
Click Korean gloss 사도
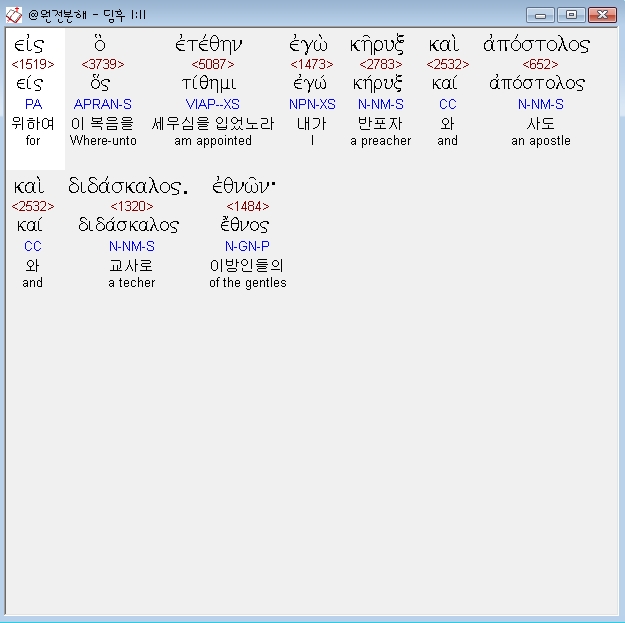tap(540, 123)
